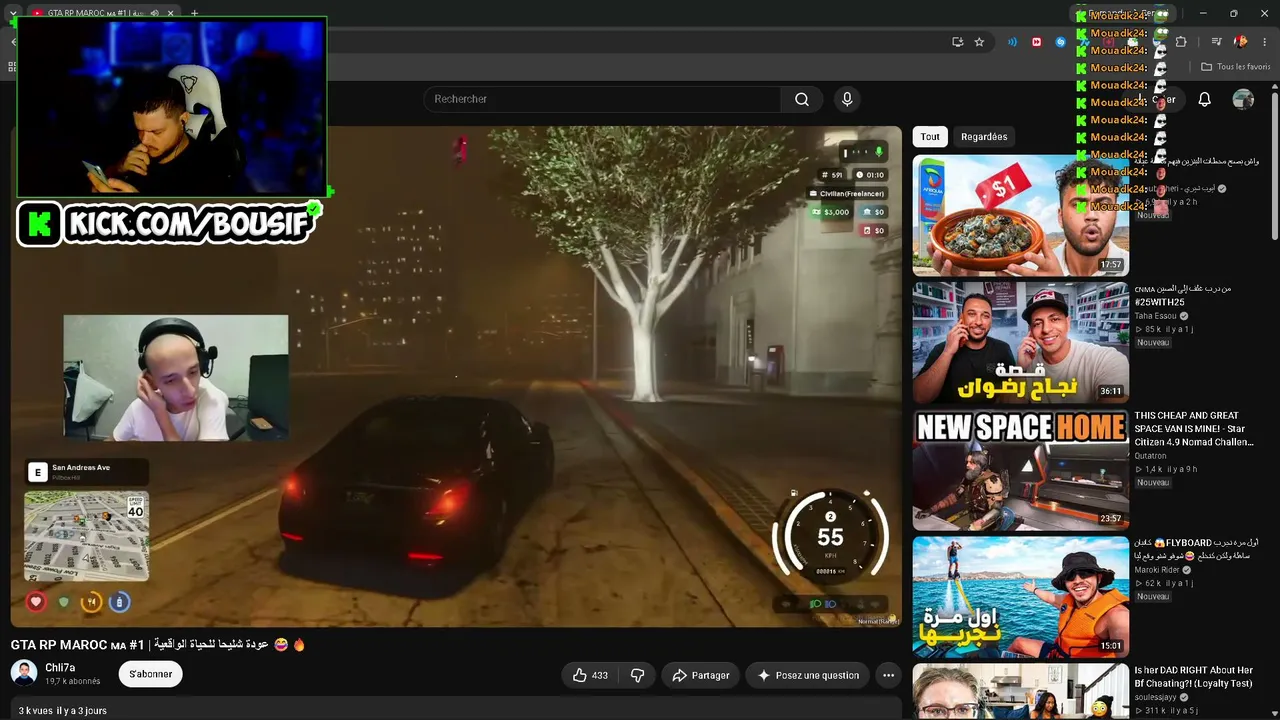Open the Chrome three-dot menu

pos(1265,42)
